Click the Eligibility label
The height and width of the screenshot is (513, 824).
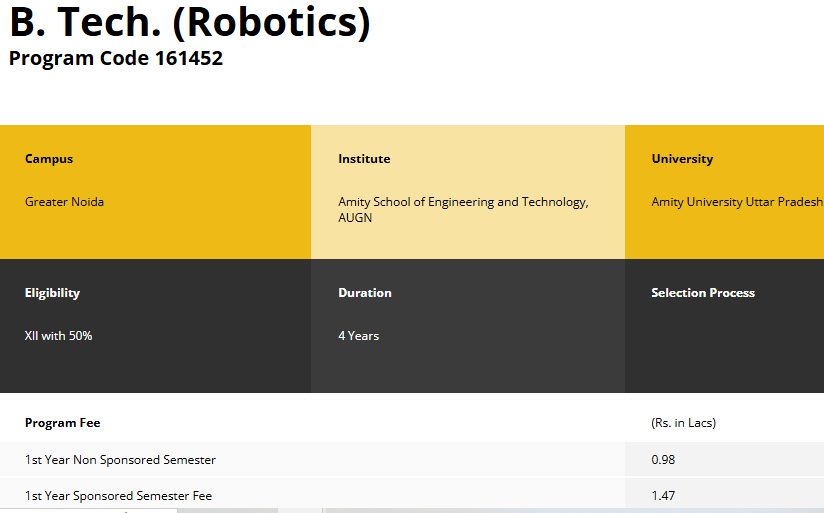pyautogui.click(x=52, y=293)
